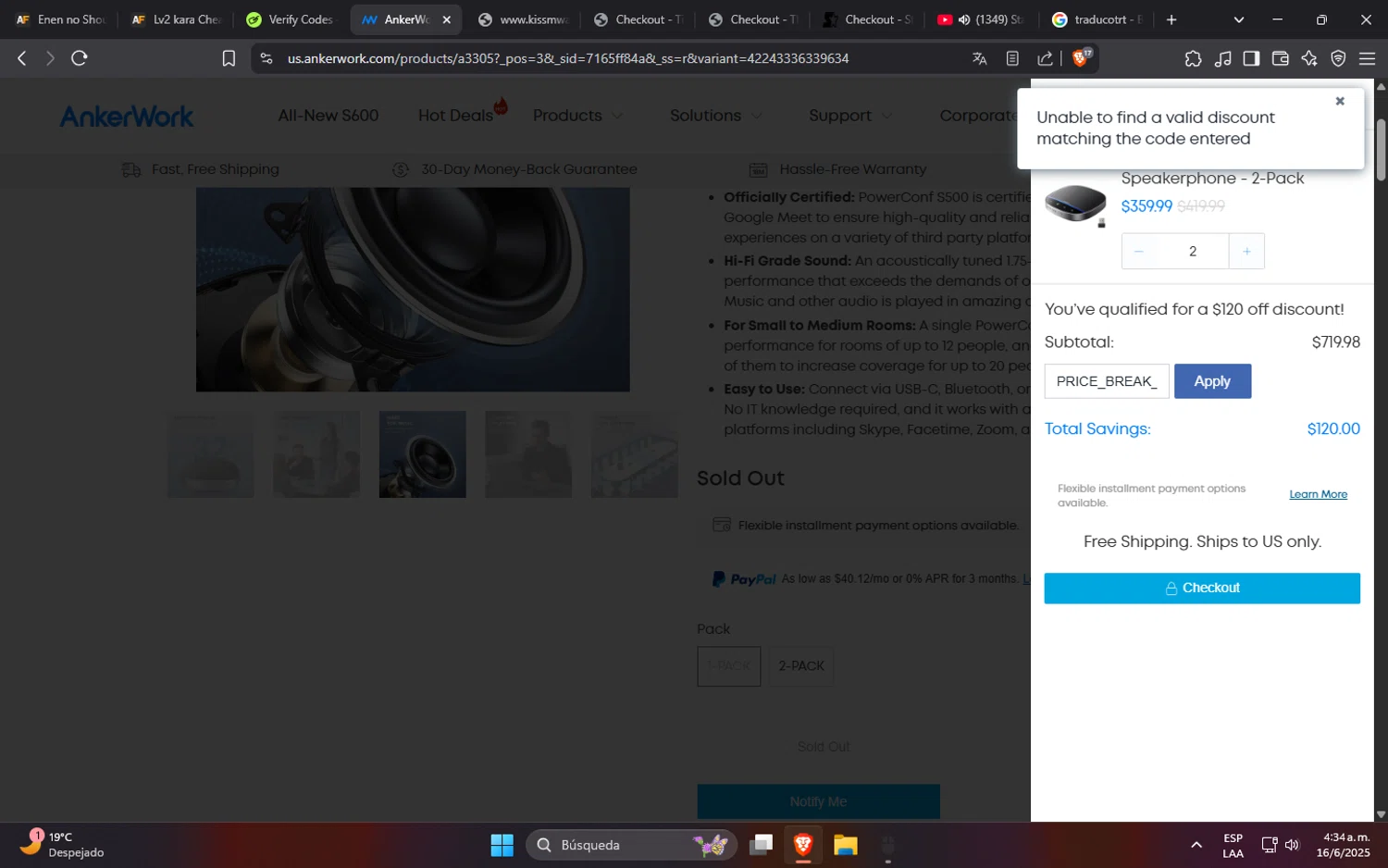Reload the page with the refresh icon
The height and width of the screenshot is (868, 1388).
[x=80, y=58]
